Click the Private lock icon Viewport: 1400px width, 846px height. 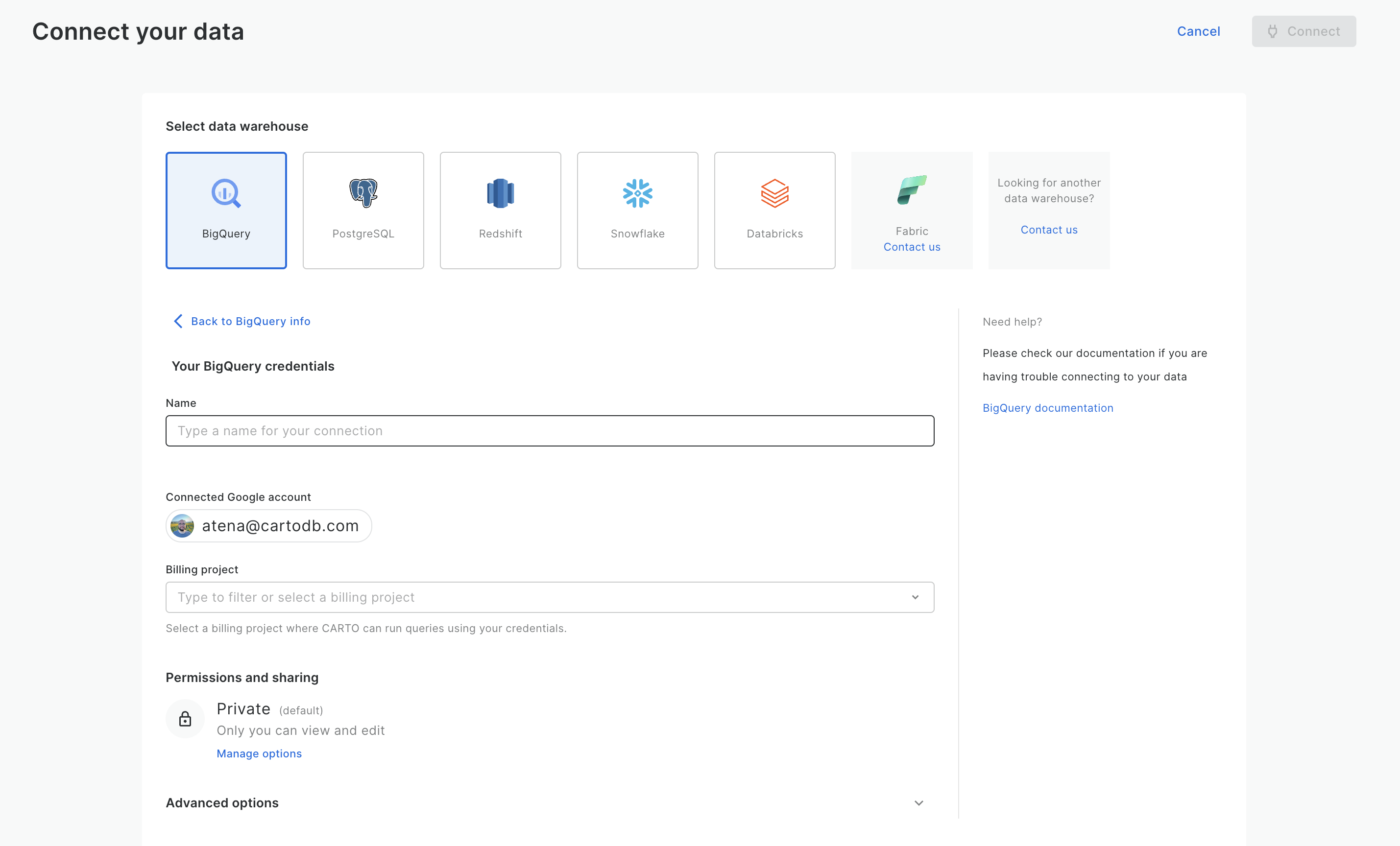click(x=185, y=719)
